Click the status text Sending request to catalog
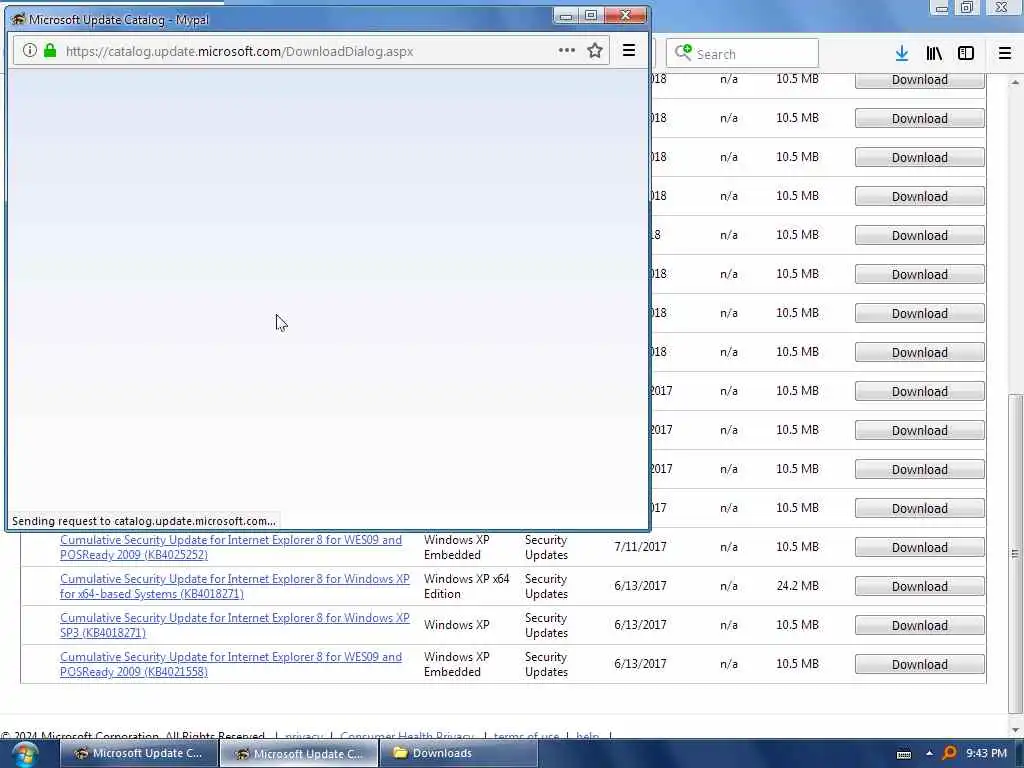The image size is (1024, 768). [144, 521]
